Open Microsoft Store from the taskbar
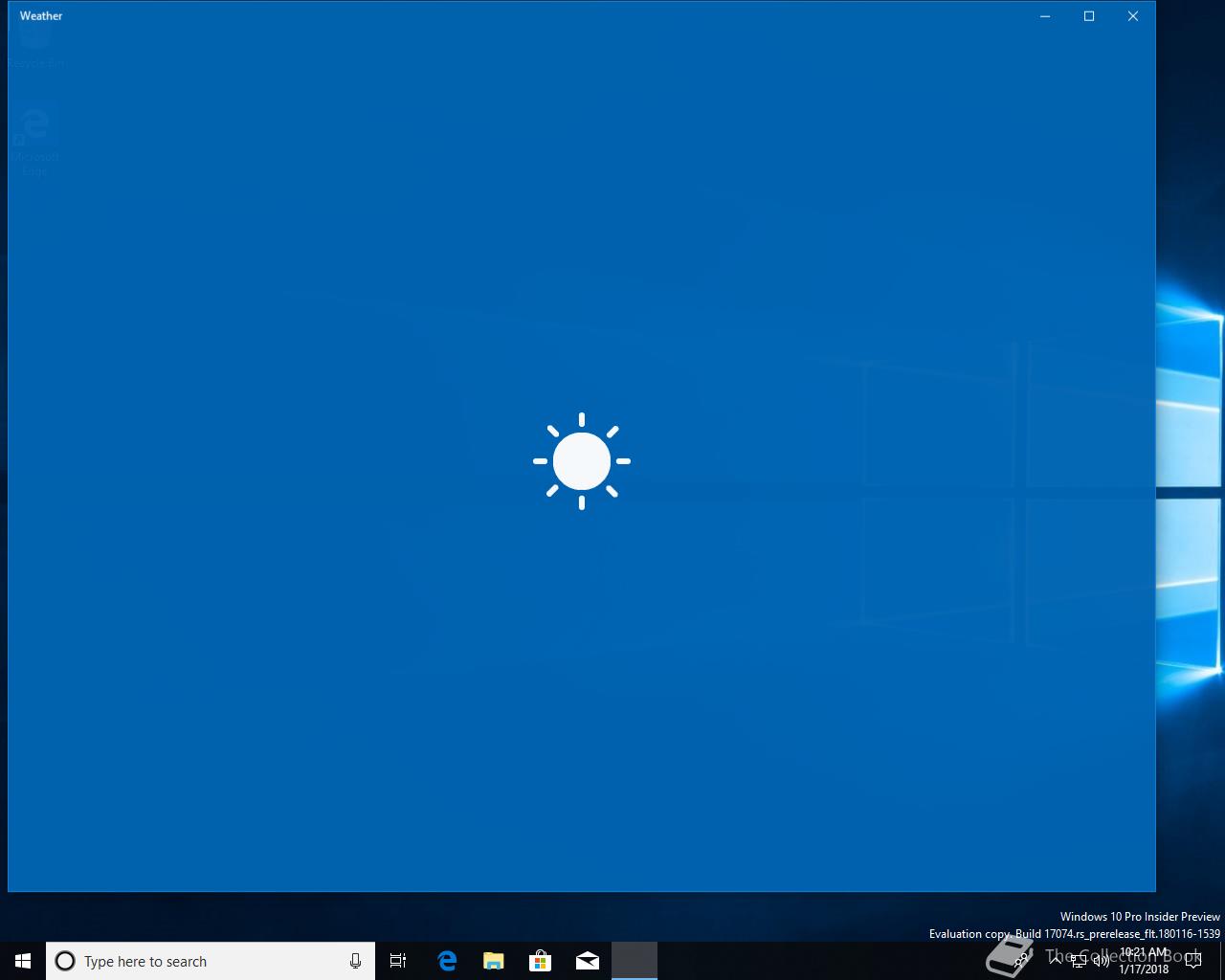1225x980 pixels. pos(541,961)
